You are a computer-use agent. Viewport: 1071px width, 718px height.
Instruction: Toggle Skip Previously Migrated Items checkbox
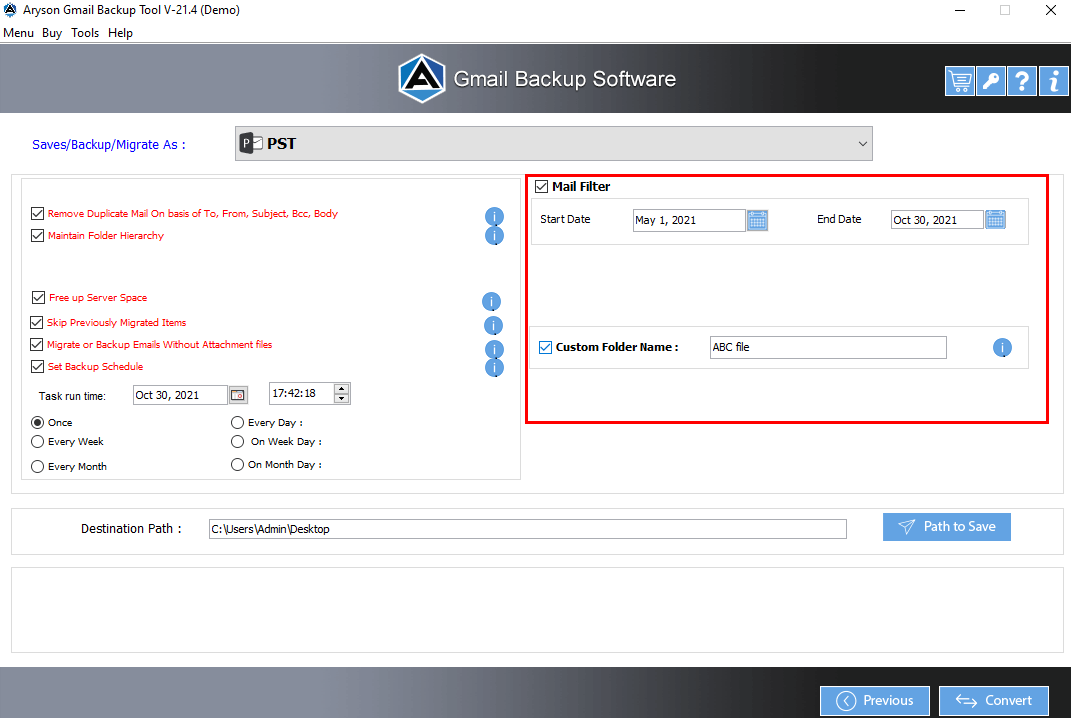click(37, 322)
